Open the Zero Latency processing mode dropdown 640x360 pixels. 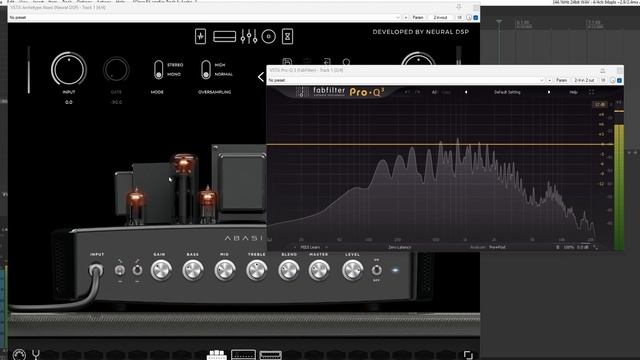pos(400,247)
